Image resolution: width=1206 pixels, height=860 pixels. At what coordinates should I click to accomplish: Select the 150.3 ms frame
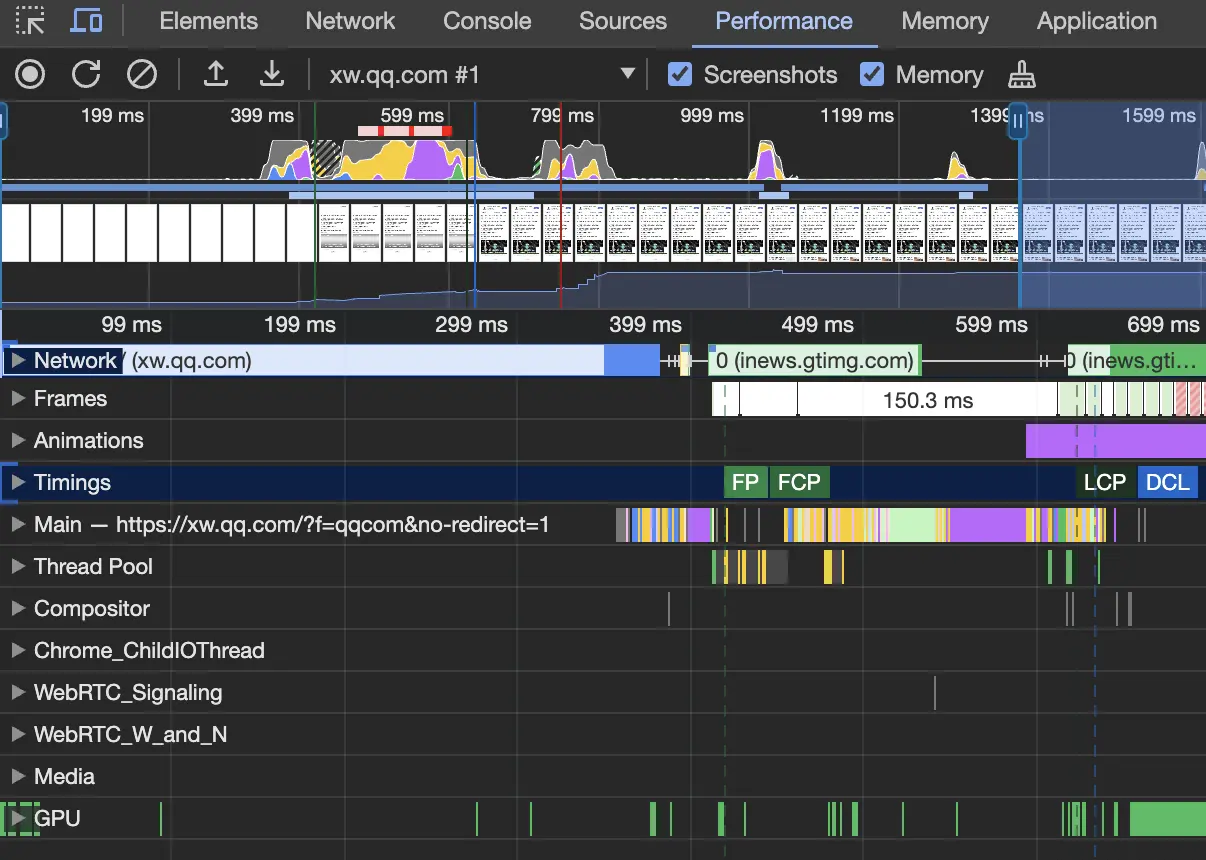click(927, 400)
